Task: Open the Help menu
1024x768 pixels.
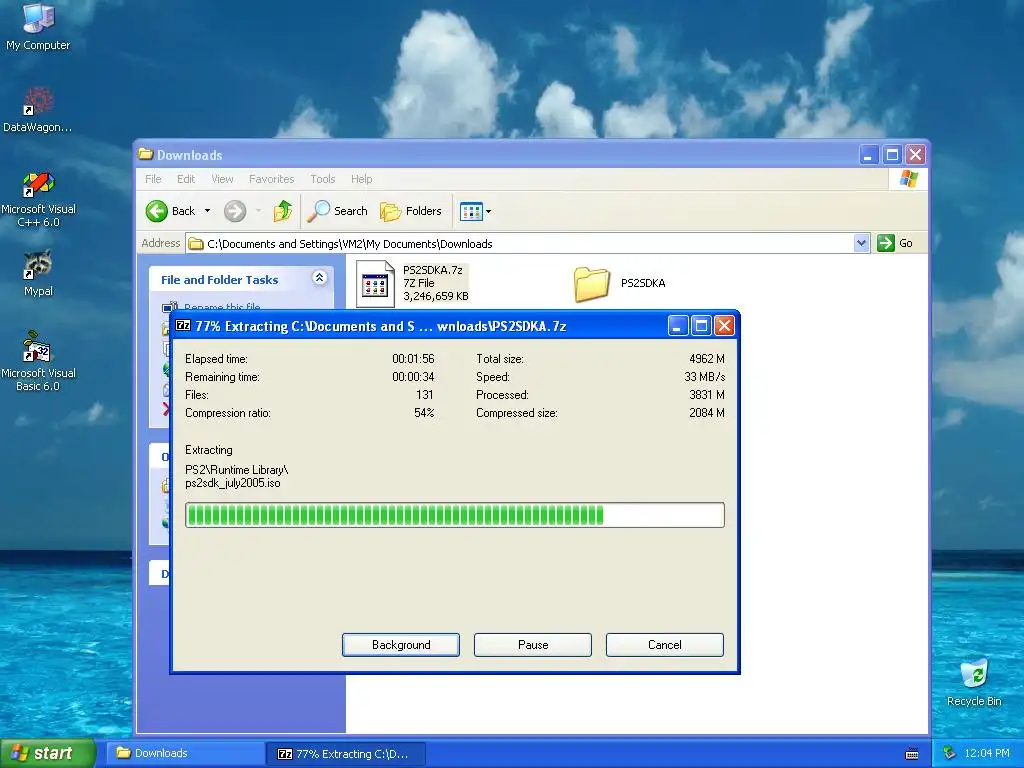Action: pyautogui.click(x=361, y=179)
